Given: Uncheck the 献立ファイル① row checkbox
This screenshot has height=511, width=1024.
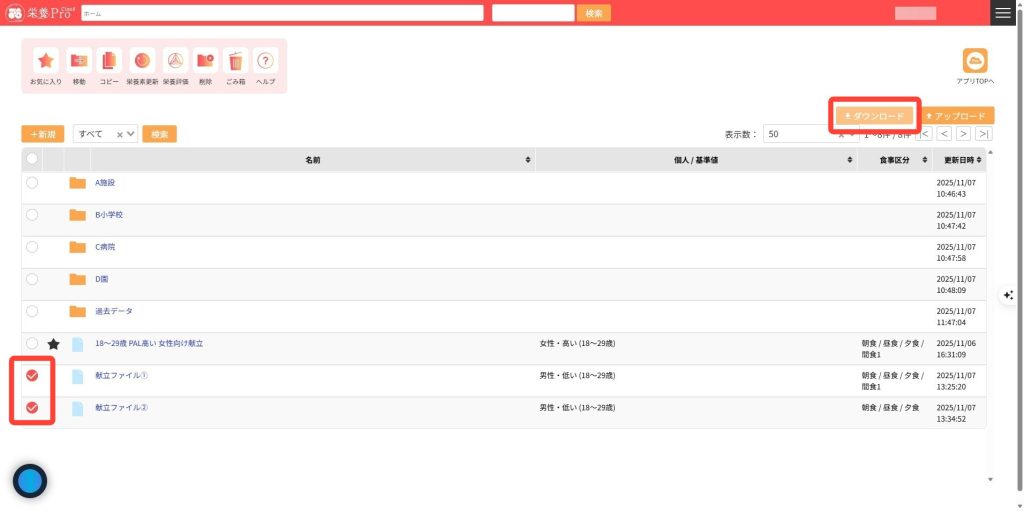Looking at the screenshot, I should pos(32,376).
